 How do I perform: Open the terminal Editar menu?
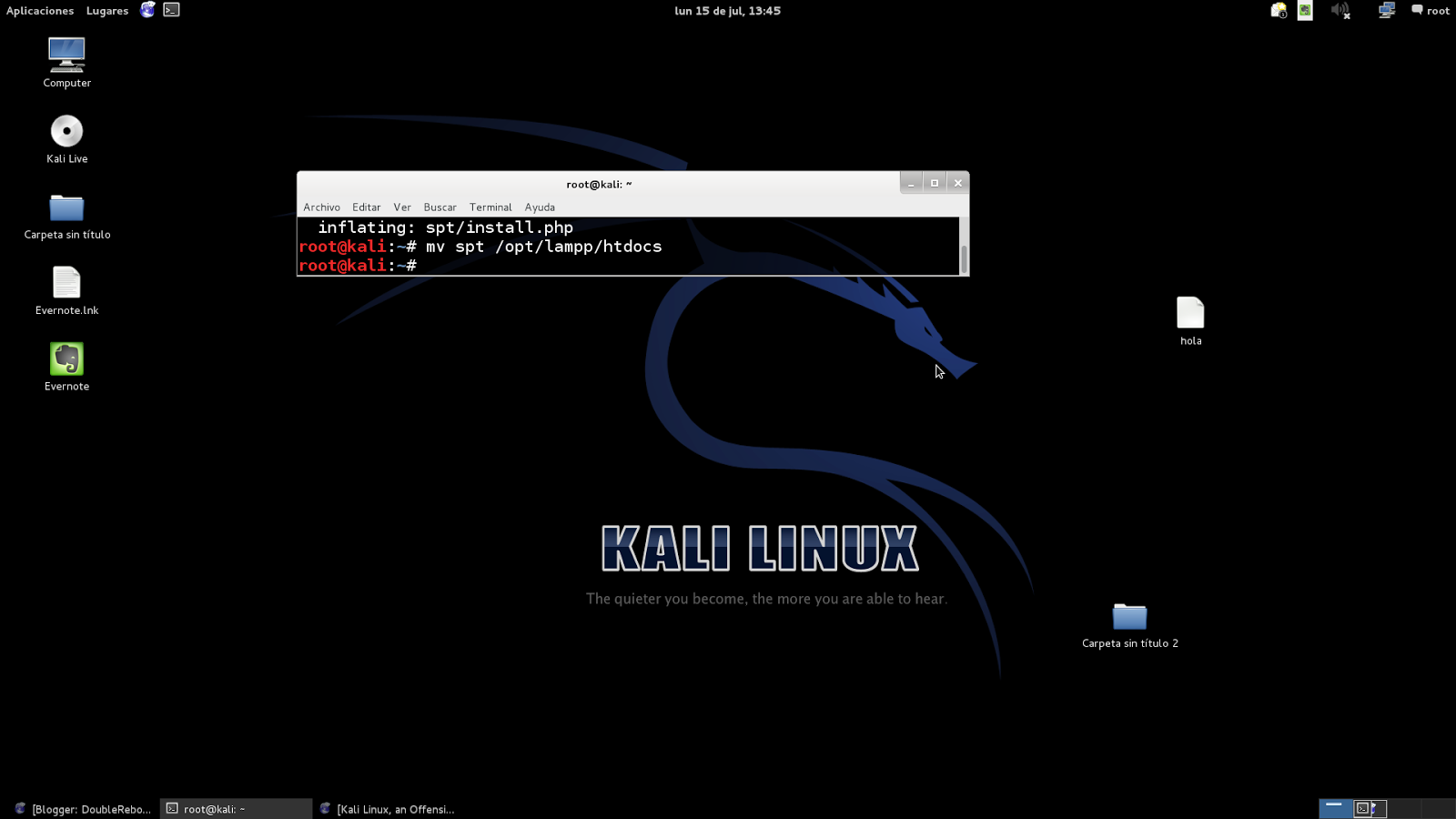pos(366,207)
